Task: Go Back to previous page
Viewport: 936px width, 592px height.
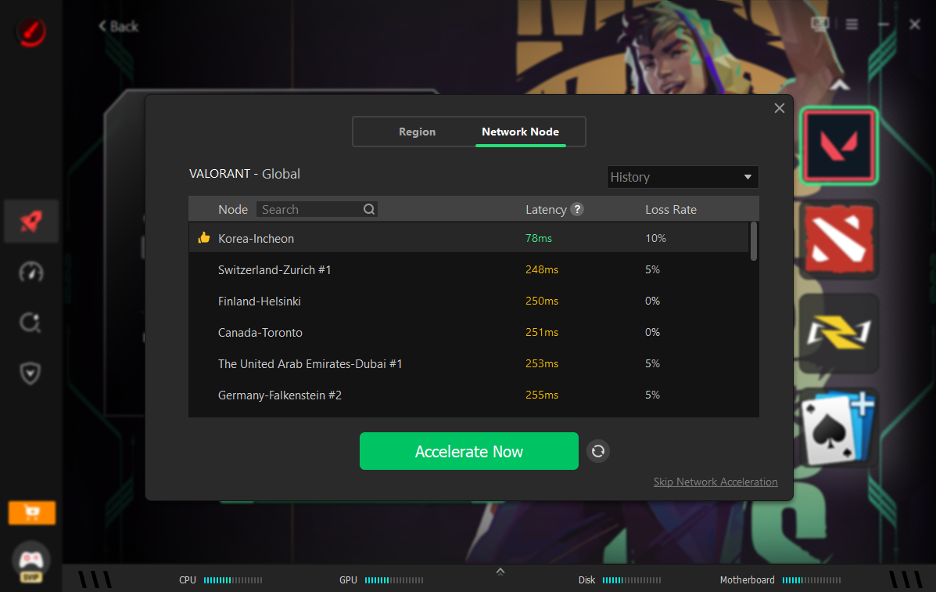Action: (x=118, y=26)
